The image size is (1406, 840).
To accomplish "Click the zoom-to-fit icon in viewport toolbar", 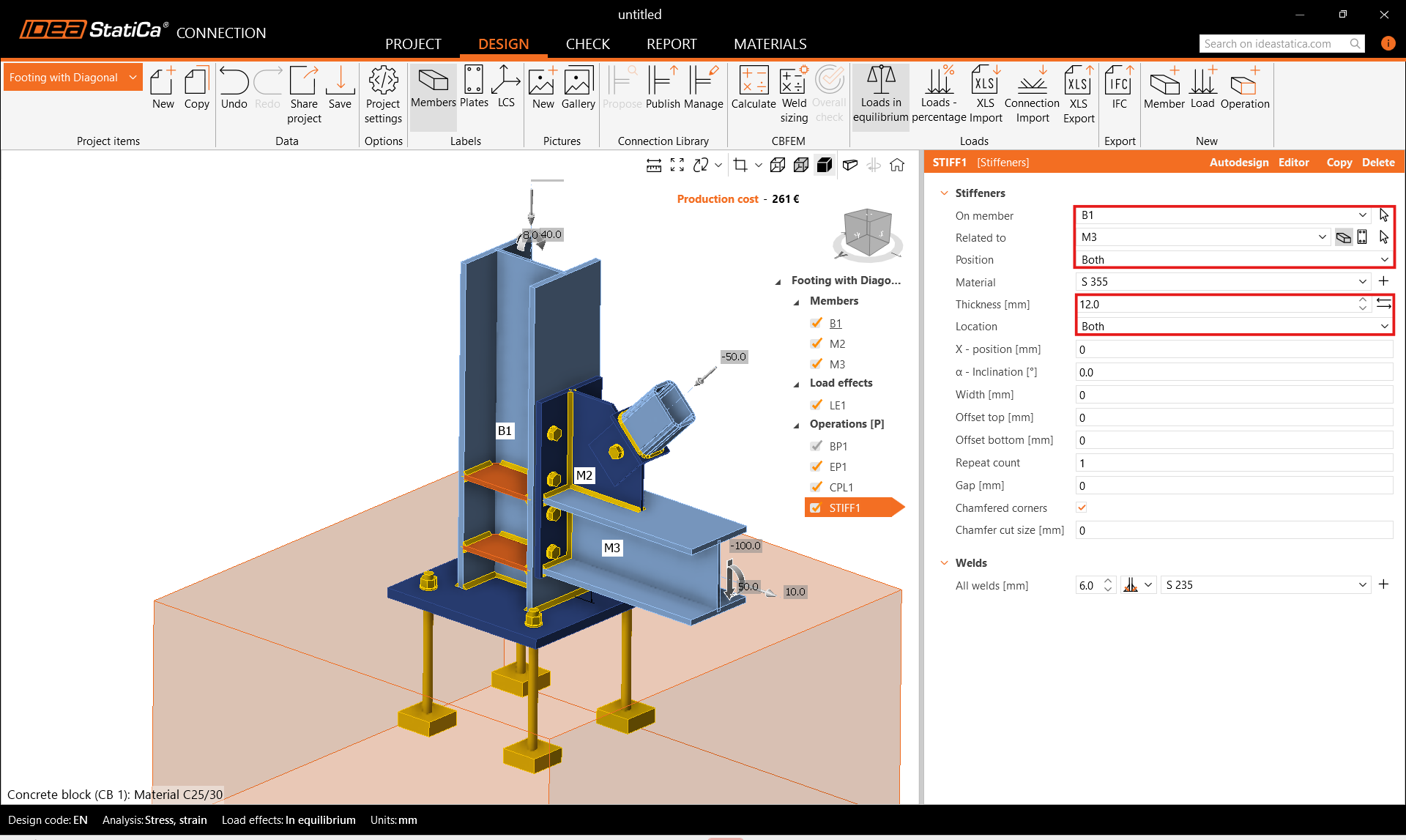I will pos(677,166).
